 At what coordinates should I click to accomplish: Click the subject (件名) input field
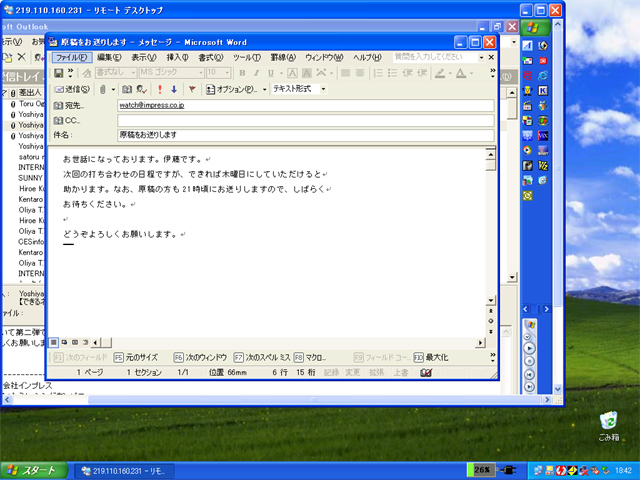click(305, 135)
